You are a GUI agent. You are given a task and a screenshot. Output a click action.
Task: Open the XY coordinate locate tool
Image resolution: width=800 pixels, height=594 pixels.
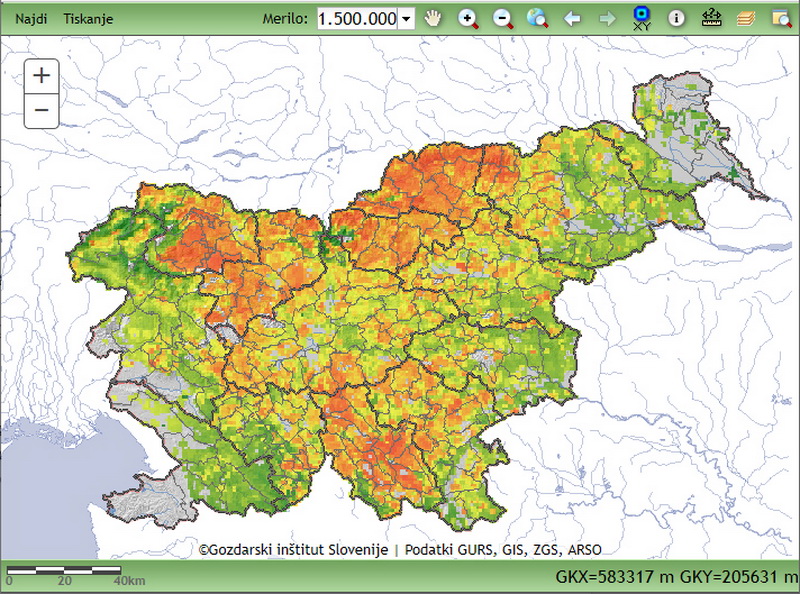coord(641,19)
